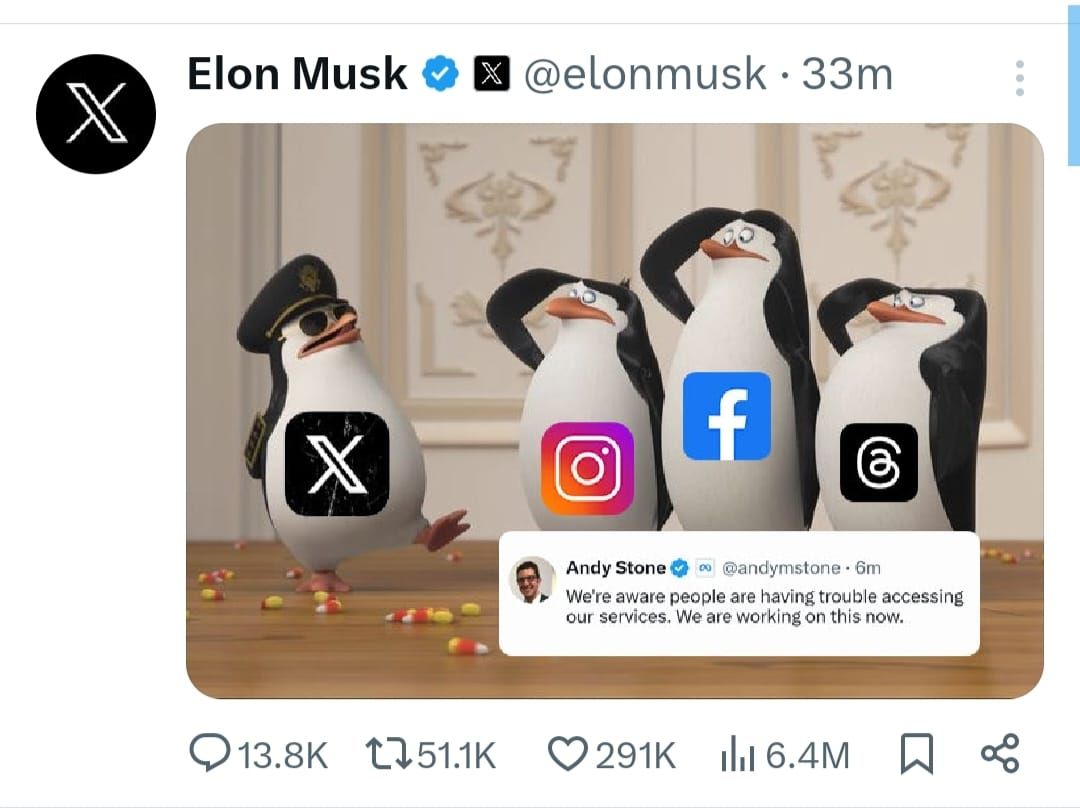
Task: Click the reply speech bubble icon
Action: pyautogui.click(x=208, y=754)
